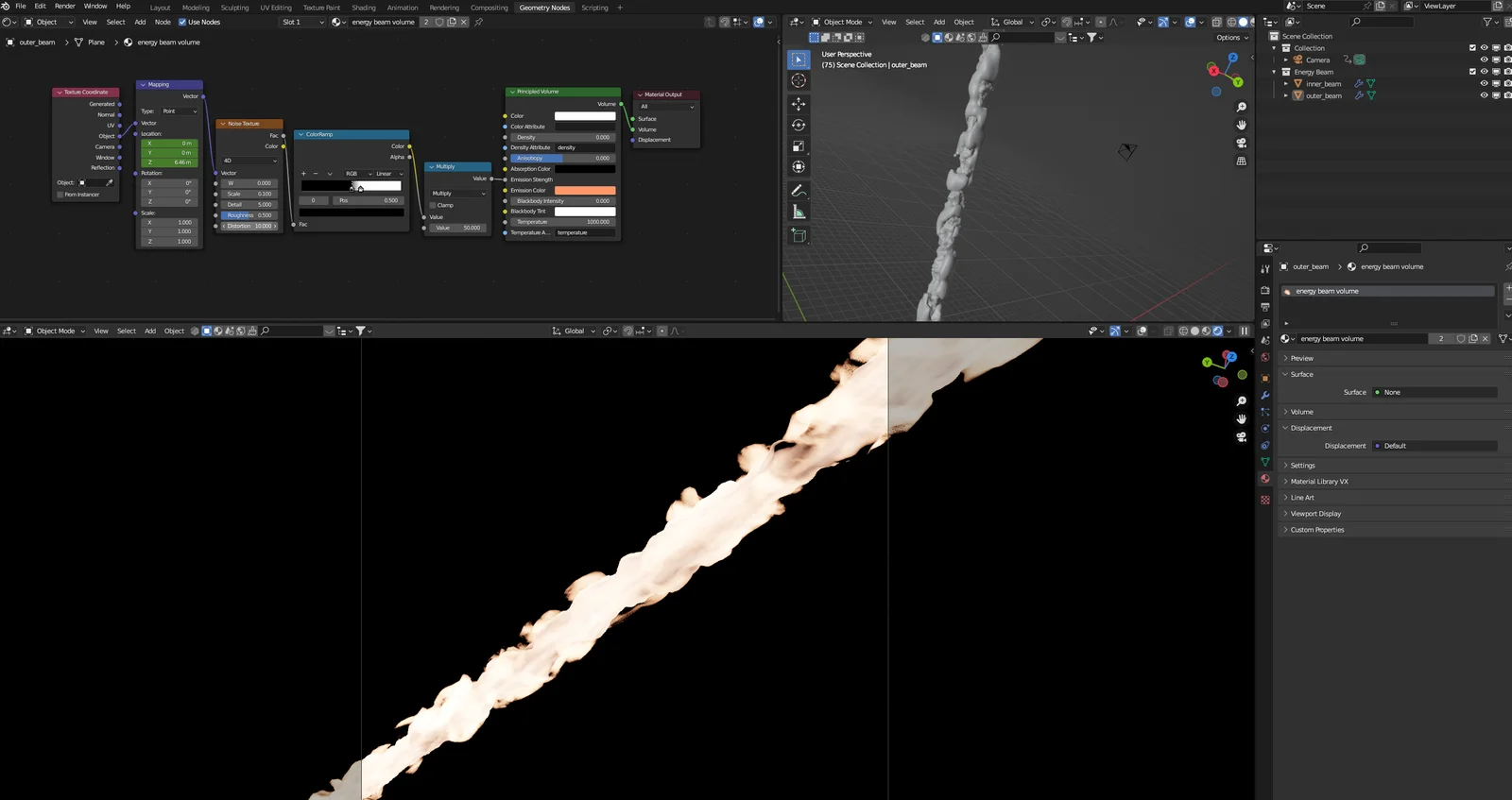The width and height of the screenshot is (1512, 800).
Task: Activate the Cursor tool
Action: (799, 81)
